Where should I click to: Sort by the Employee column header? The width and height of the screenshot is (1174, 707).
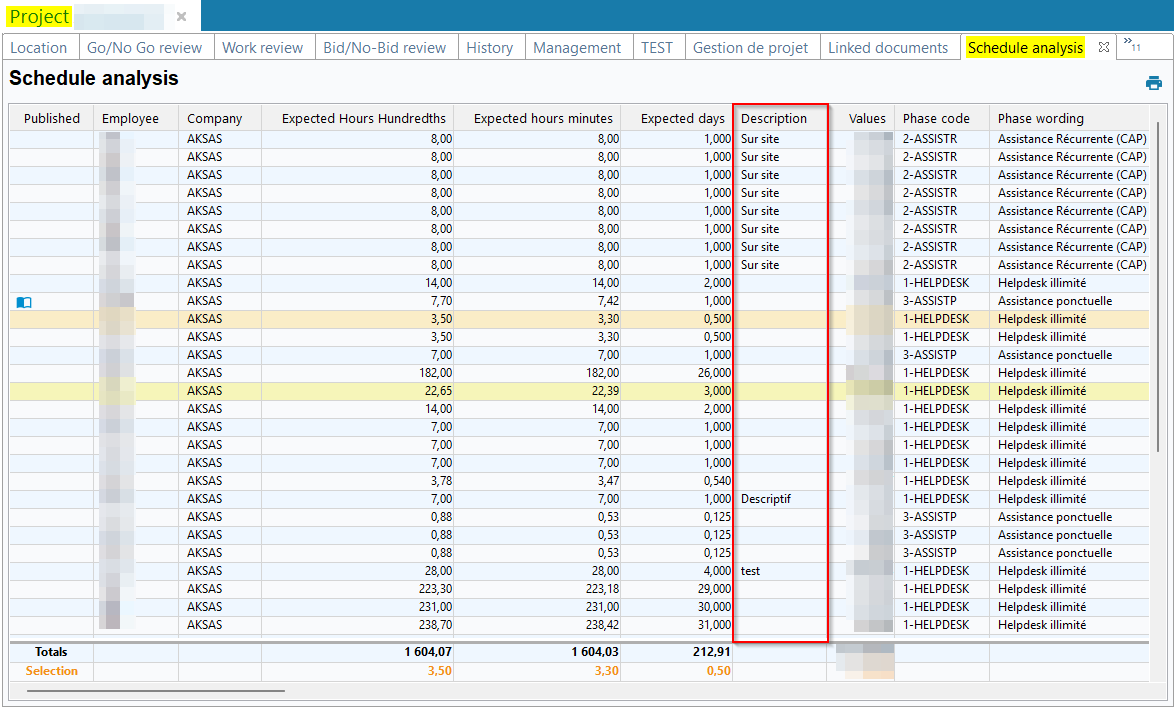130,118
